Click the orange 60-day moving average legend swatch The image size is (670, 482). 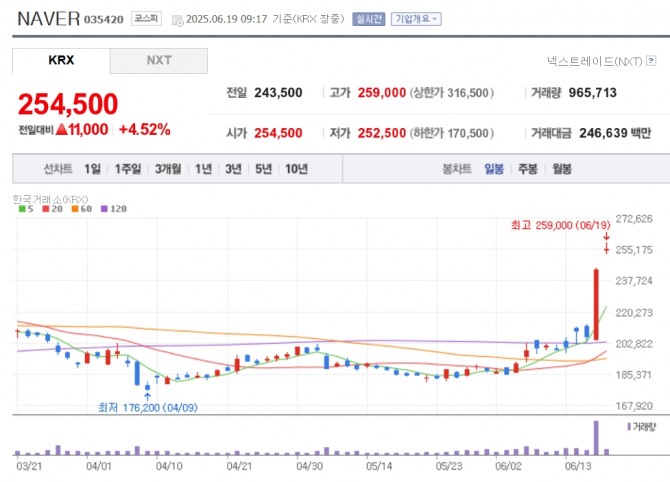(x=75, y=209)
